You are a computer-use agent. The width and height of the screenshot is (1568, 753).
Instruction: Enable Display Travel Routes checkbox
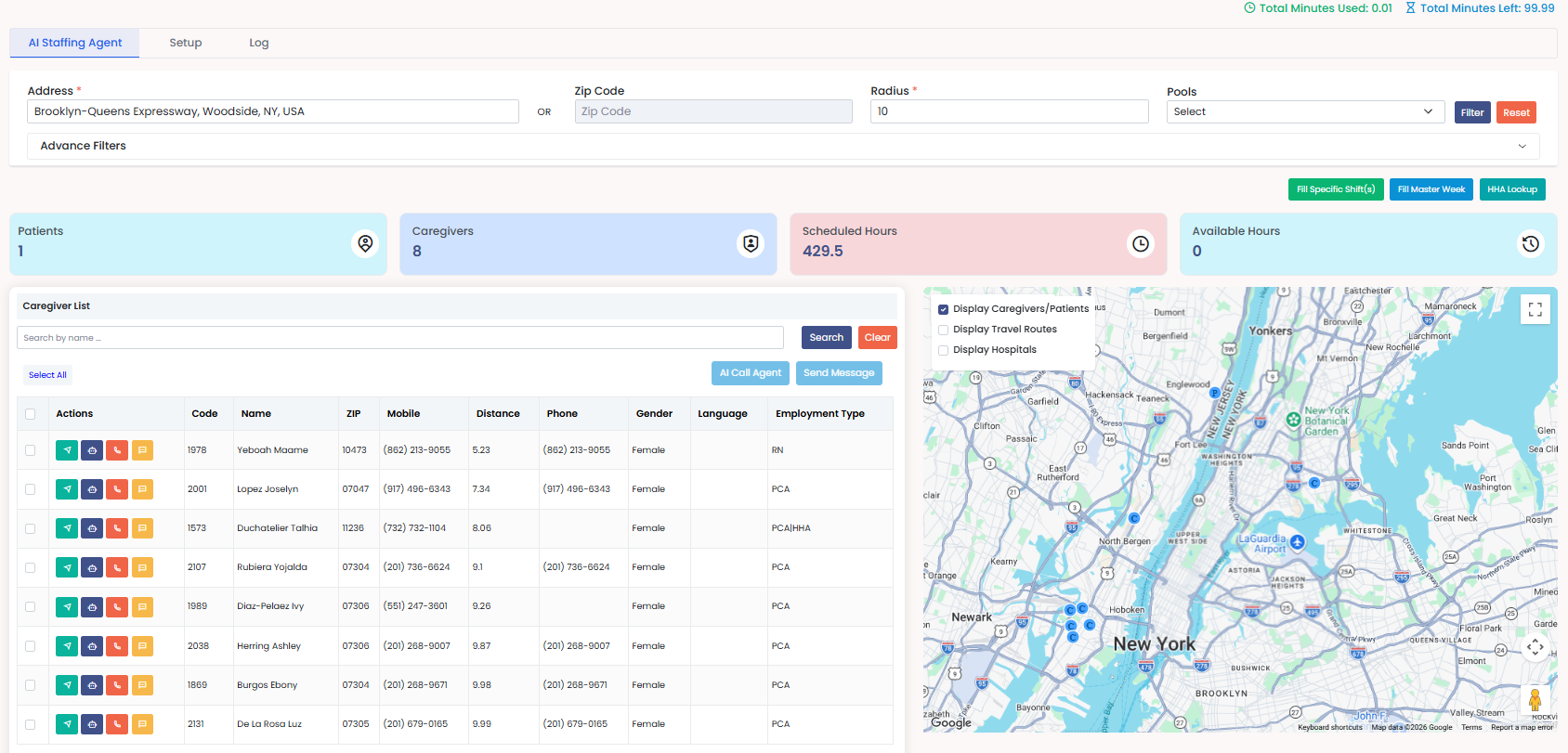click(944, 330)
